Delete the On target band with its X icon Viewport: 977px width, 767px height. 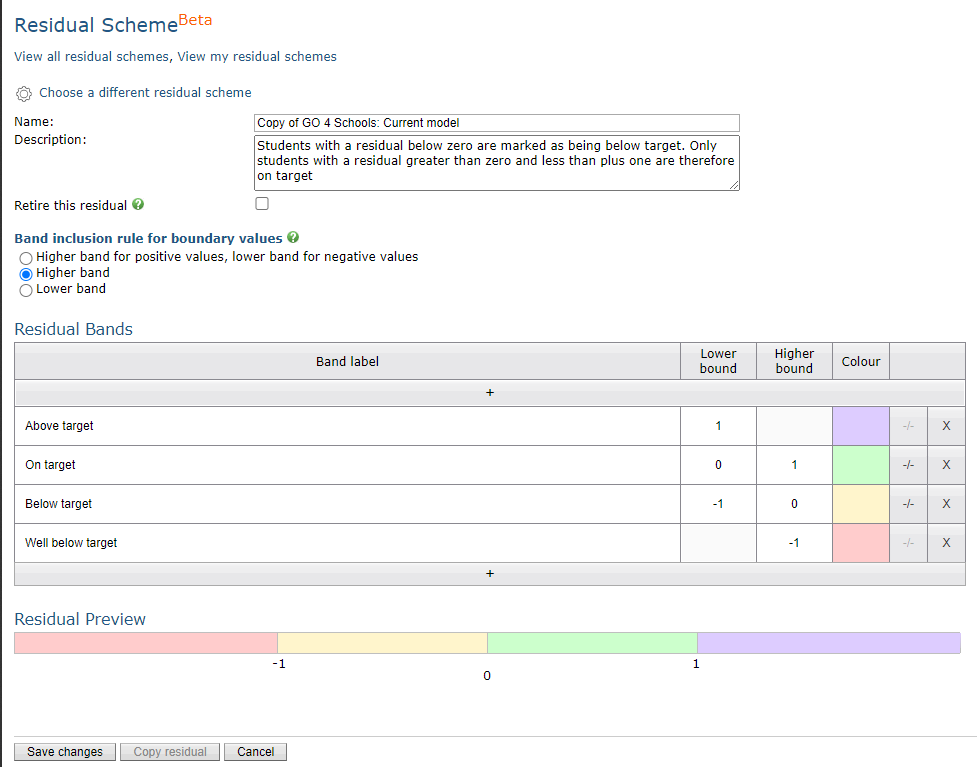(945, 464)
